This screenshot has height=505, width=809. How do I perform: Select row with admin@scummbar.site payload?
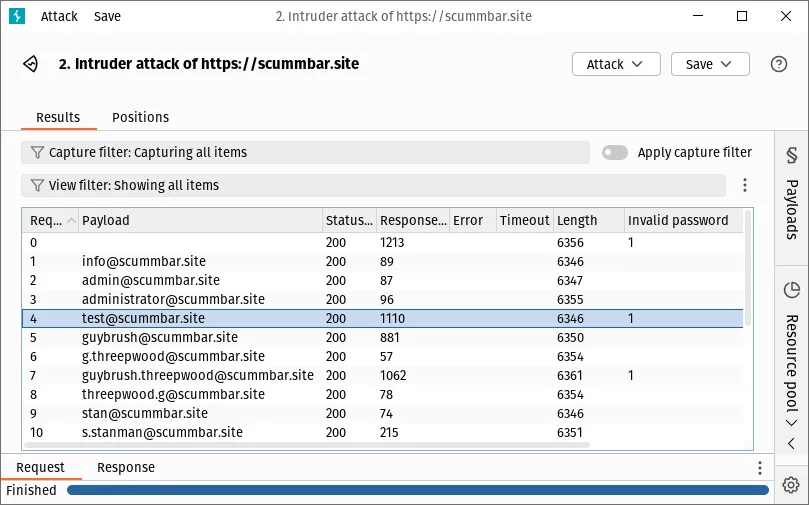(x=382, y=281)
